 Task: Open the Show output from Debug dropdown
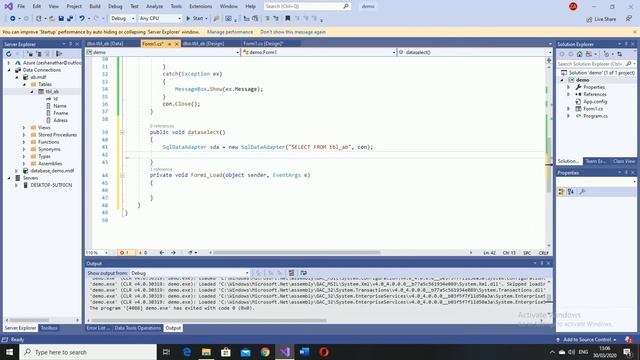pyautogui.click(x=190, y=273)
